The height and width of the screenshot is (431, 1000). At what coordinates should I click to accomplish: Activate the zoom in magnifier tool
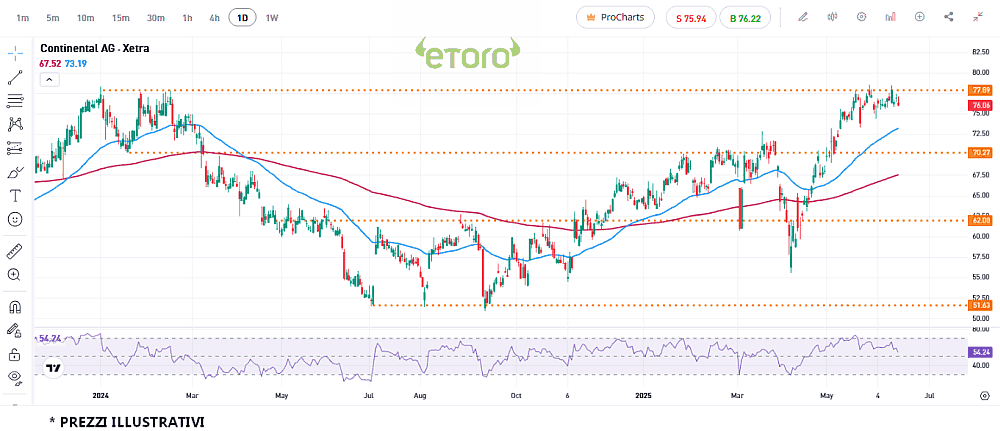(15, 274)
